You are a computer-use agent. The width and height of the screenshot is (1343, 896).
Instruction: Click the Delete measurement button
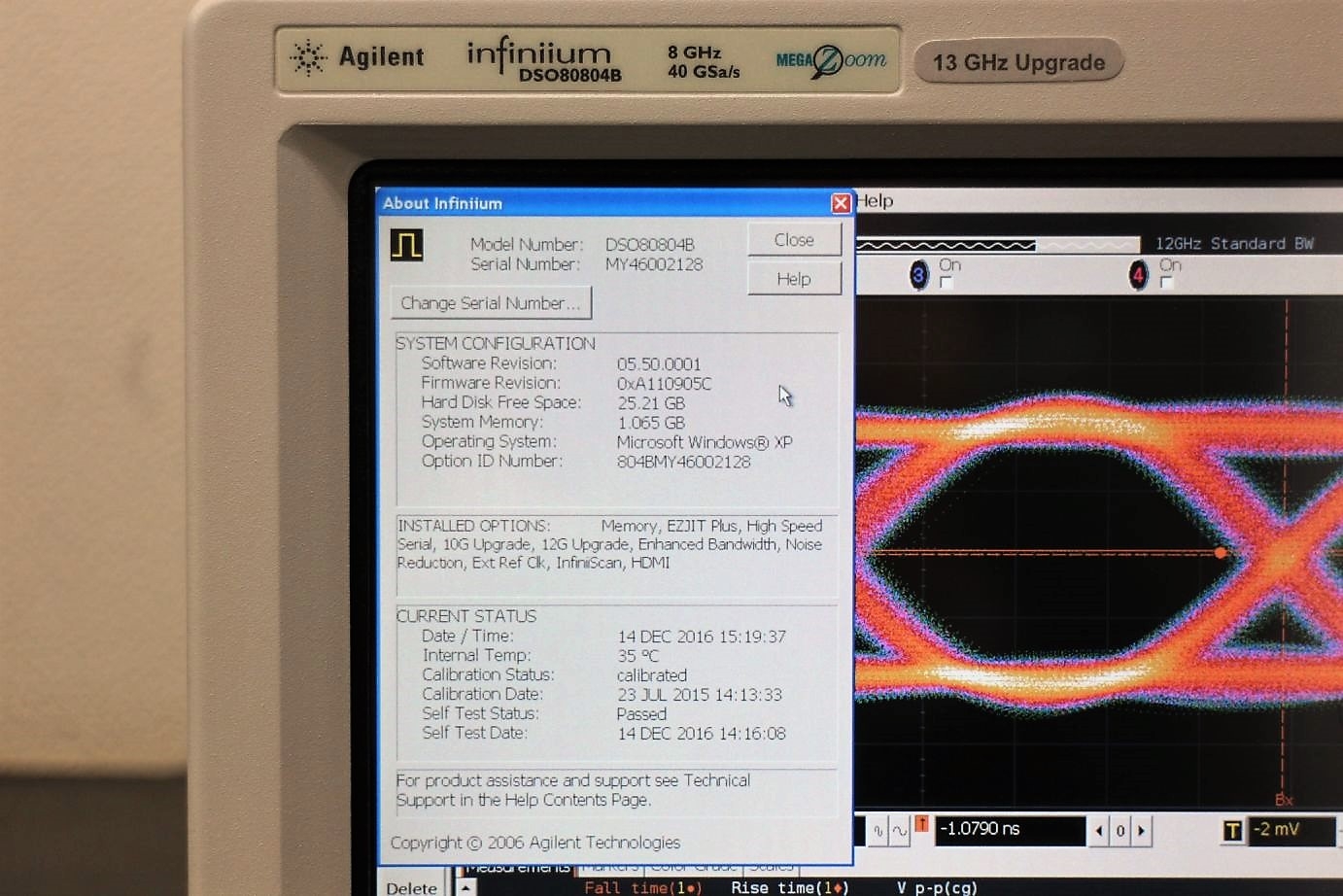pyautogui.click(x=411, y=887)
